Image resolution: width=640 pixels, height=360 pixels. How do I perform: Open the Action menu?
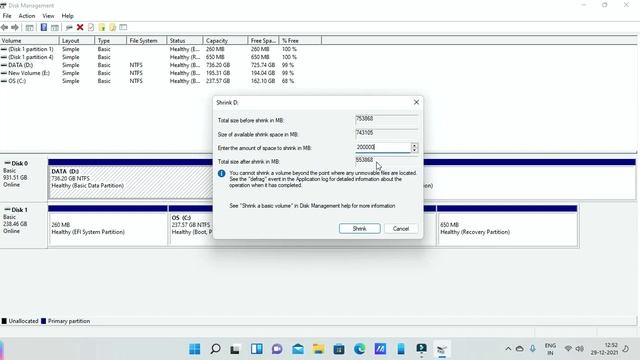[27, 16]
